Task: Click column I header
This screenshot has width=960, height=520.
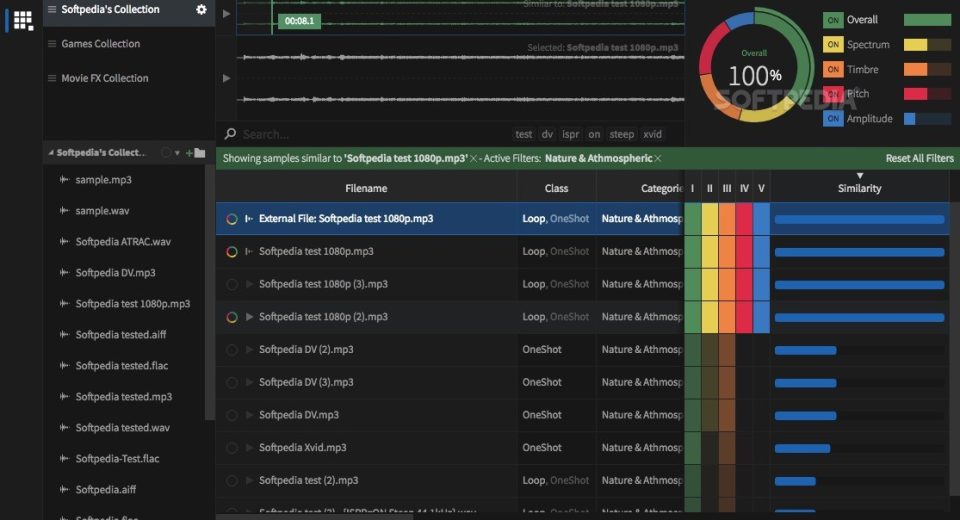Action: (692, 188)
